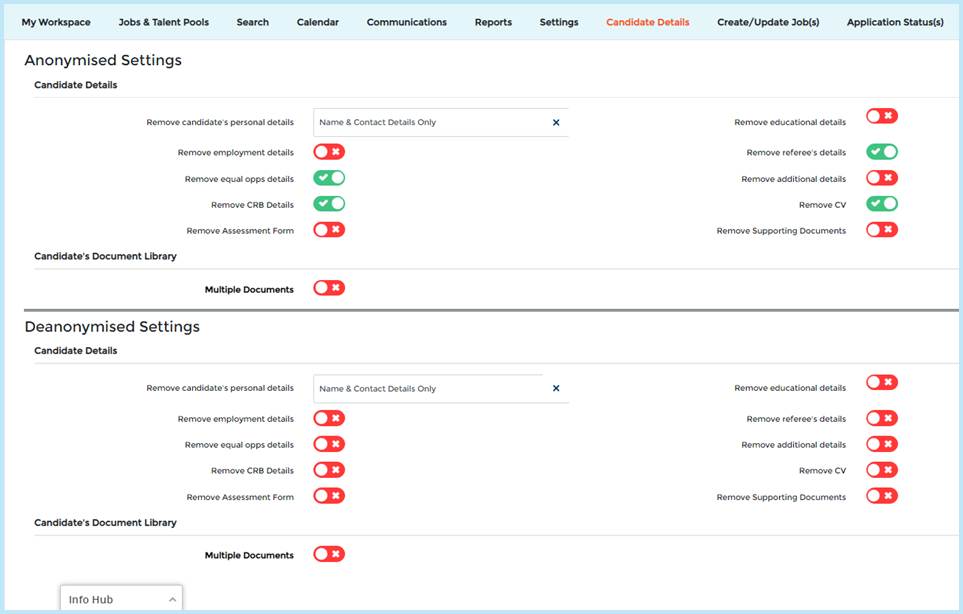Clear the Anonymised personal details selection
963x614 pixels.
(556, 121)
